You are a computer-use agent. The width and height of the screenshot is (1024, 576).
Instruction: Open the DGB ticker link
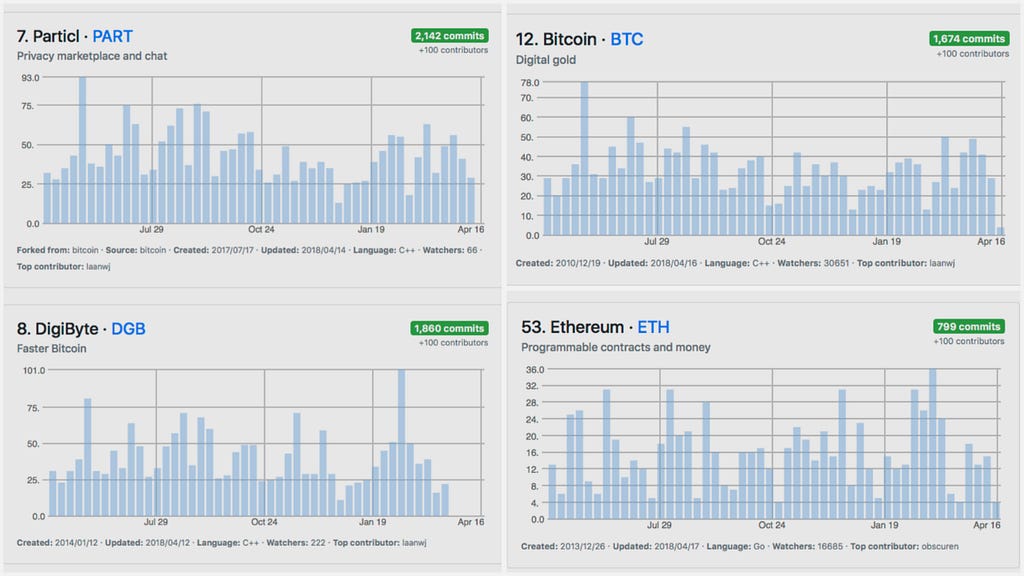(x=128, y=328)
